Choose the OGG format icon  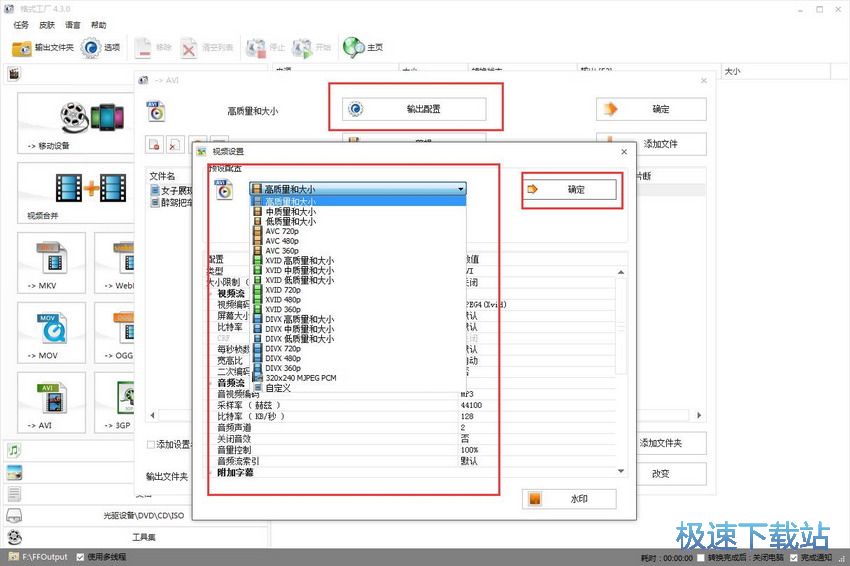point(125,327)
